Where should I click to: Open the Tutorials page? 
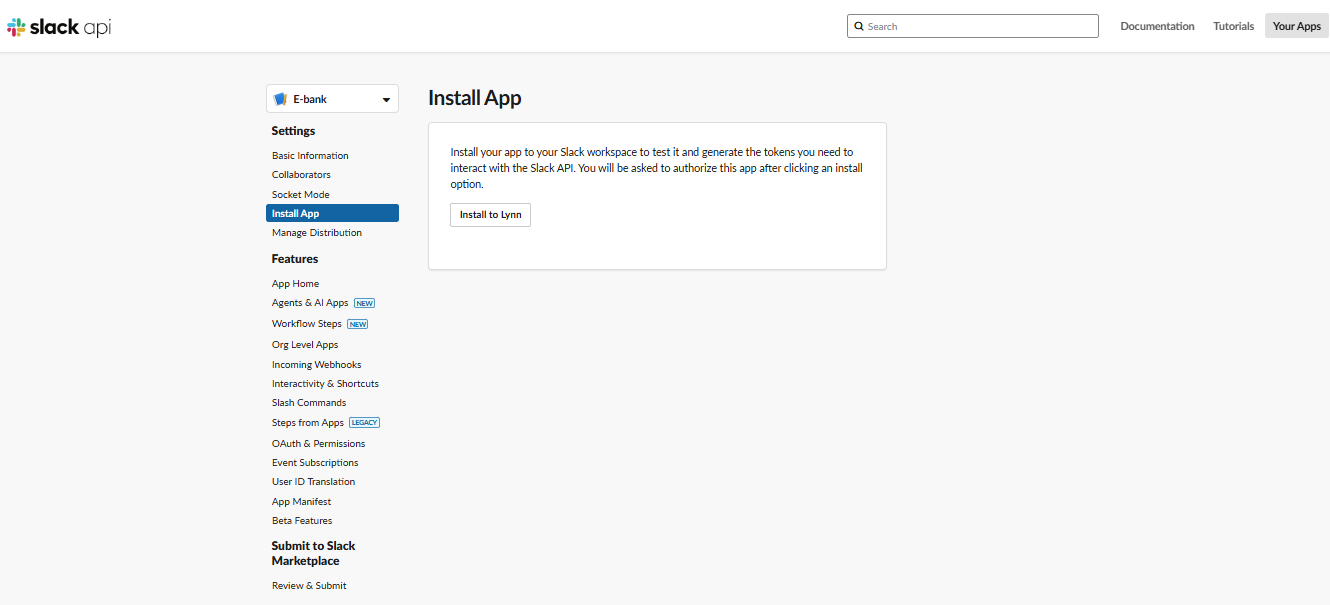pyautogui.click(x=1233, y=26)
